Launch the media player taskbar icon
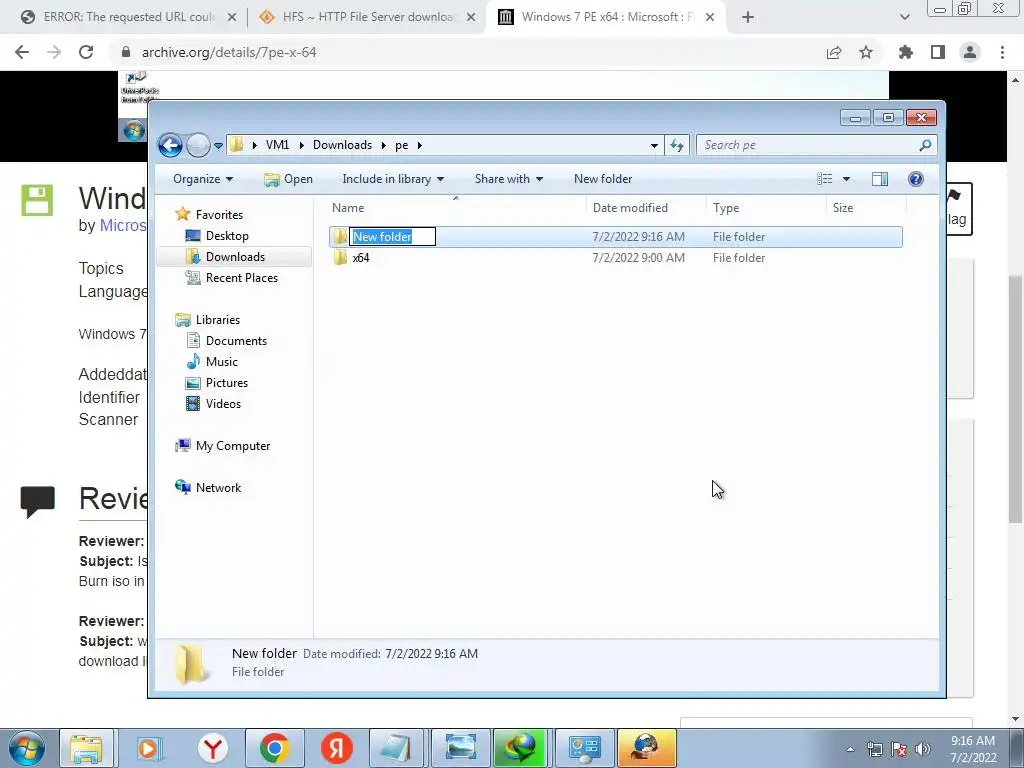 pos(149,748)
